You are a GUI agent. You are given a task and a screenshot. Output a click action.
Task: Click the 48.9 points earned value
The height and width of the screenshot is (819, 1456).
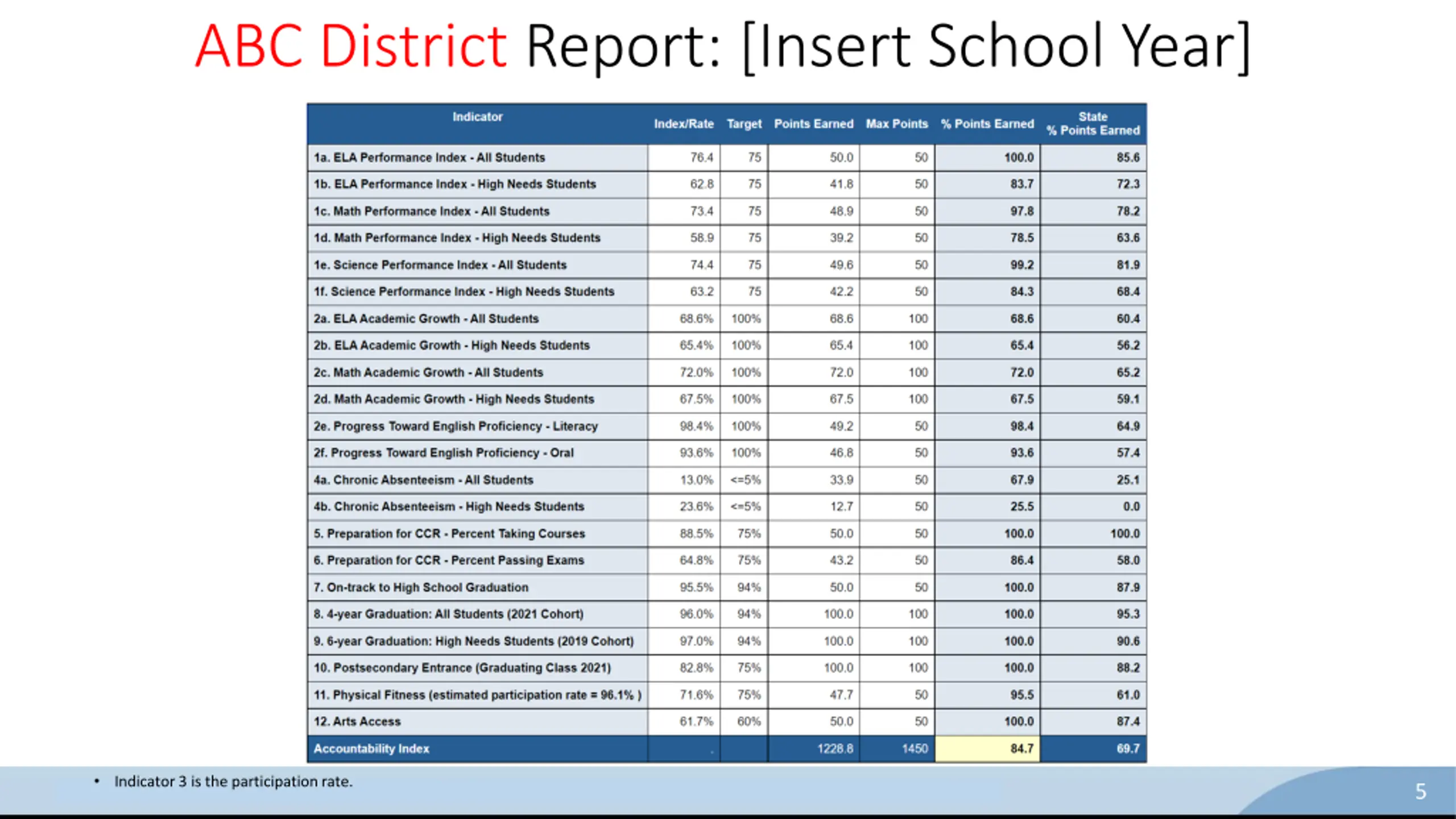click(841, 211)
